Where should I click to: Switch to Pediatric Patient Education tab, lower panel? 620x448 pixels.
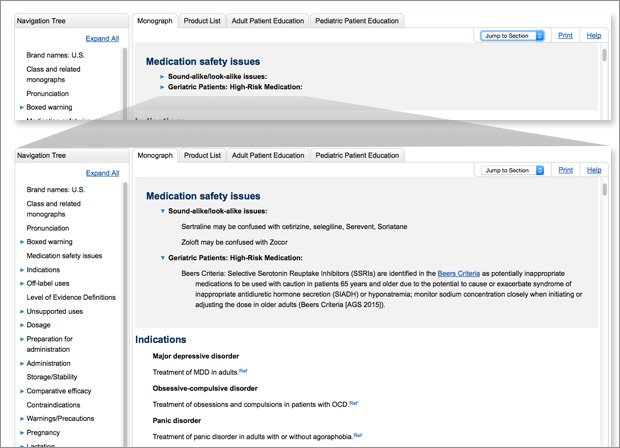click(358, 155)
